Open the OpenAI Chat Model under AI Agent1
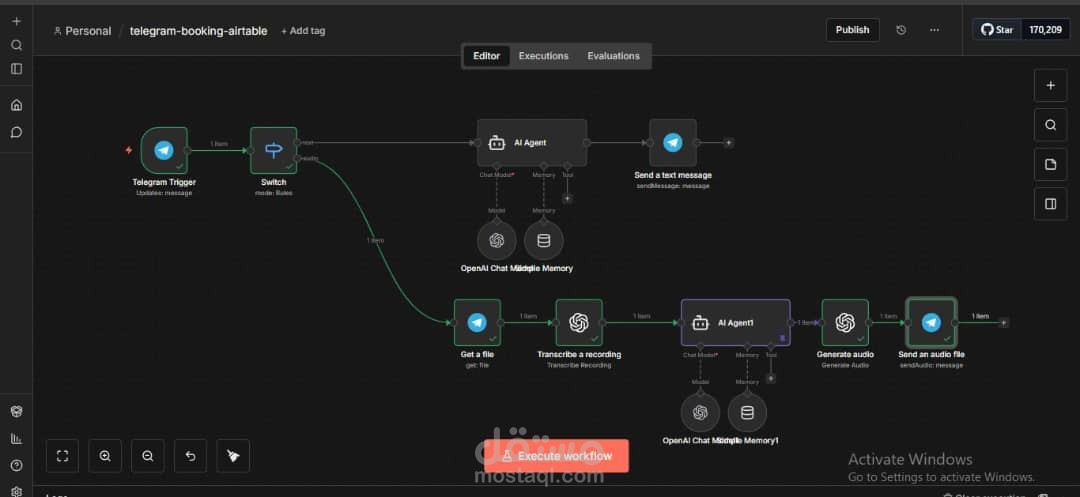 [700, 413]
